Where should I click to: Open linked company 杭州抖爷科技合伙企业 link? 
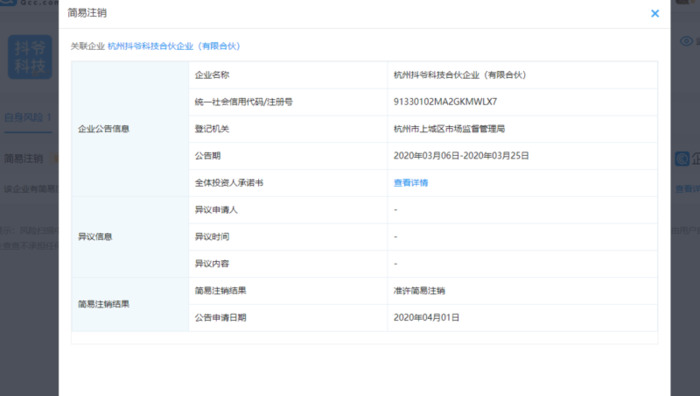(174, 46)
